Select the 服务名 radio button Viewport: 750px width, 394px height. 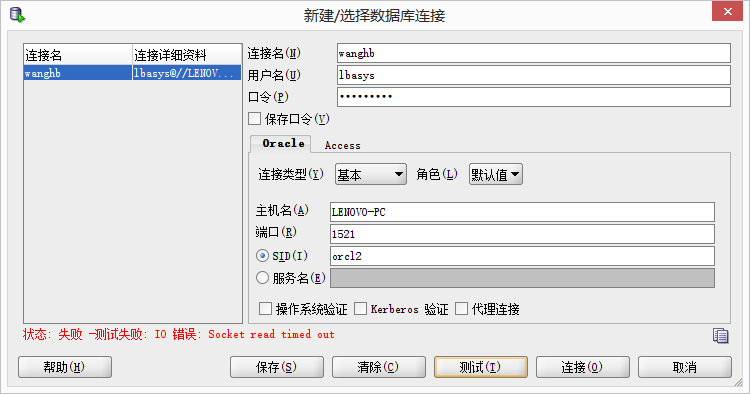pyautogui.click(x=262, y=277)
